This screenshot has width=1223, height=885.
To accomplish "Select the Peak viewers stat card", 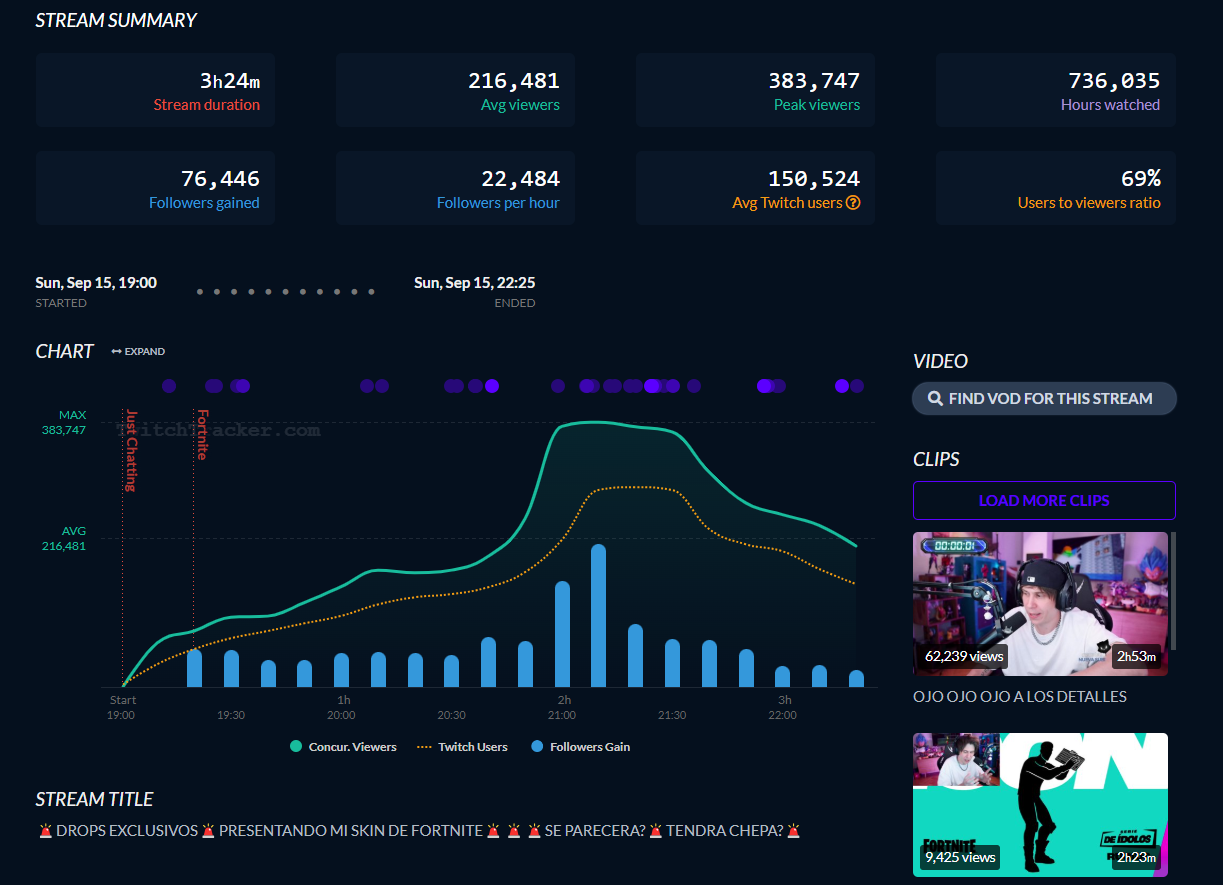I will pos(755,90).
